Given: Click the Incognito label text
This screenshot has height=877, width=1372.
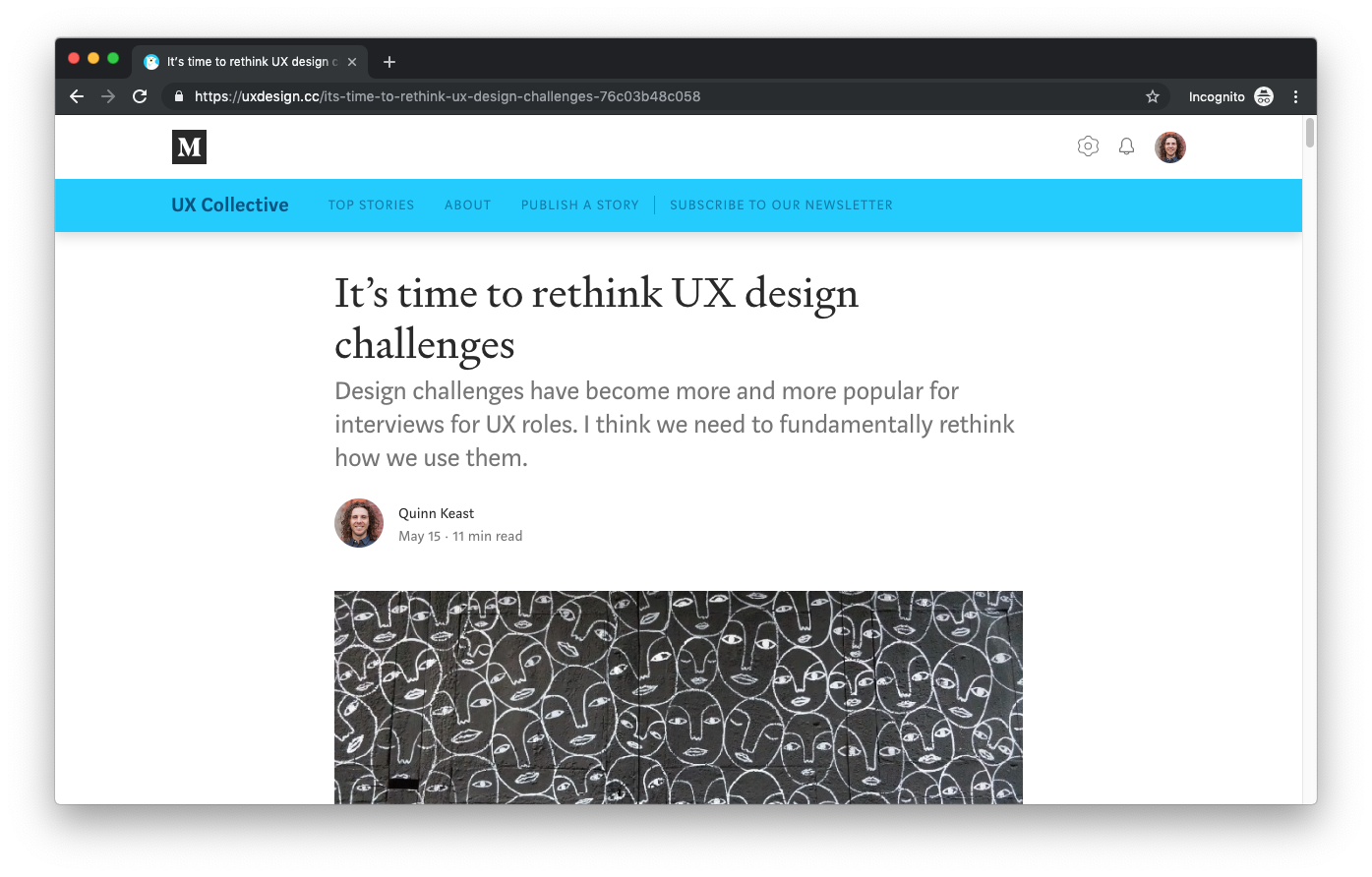Looking at the screenshot, I should (x=1217, y=96).
